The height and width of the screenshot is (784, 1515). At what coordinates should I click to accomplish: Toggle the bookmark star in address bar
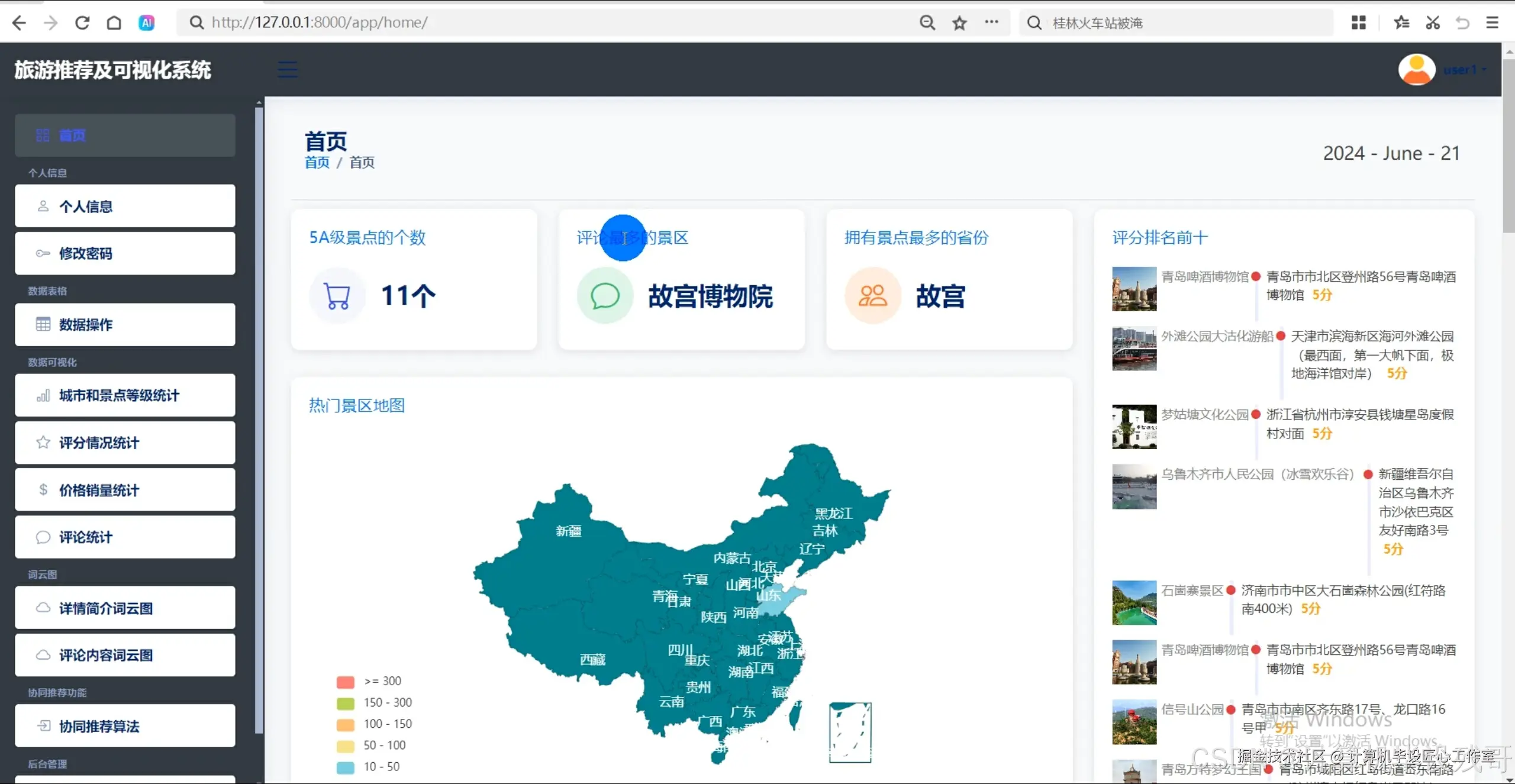click(x=959, y=22)
